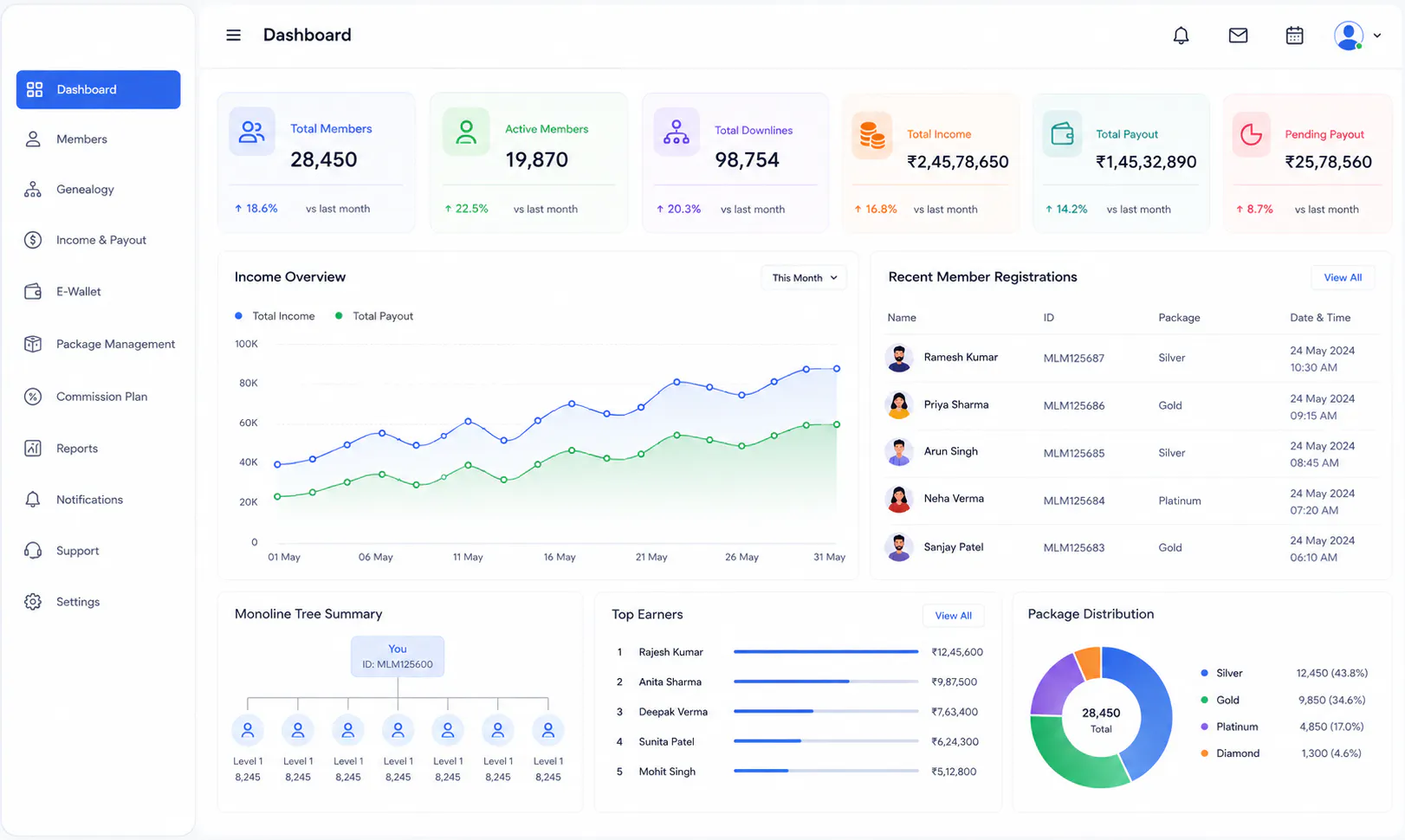Click Priya Sharma's name in registrations
Image resolution: width=1405 pixels, height=840 pixels.
pos(956,404)
